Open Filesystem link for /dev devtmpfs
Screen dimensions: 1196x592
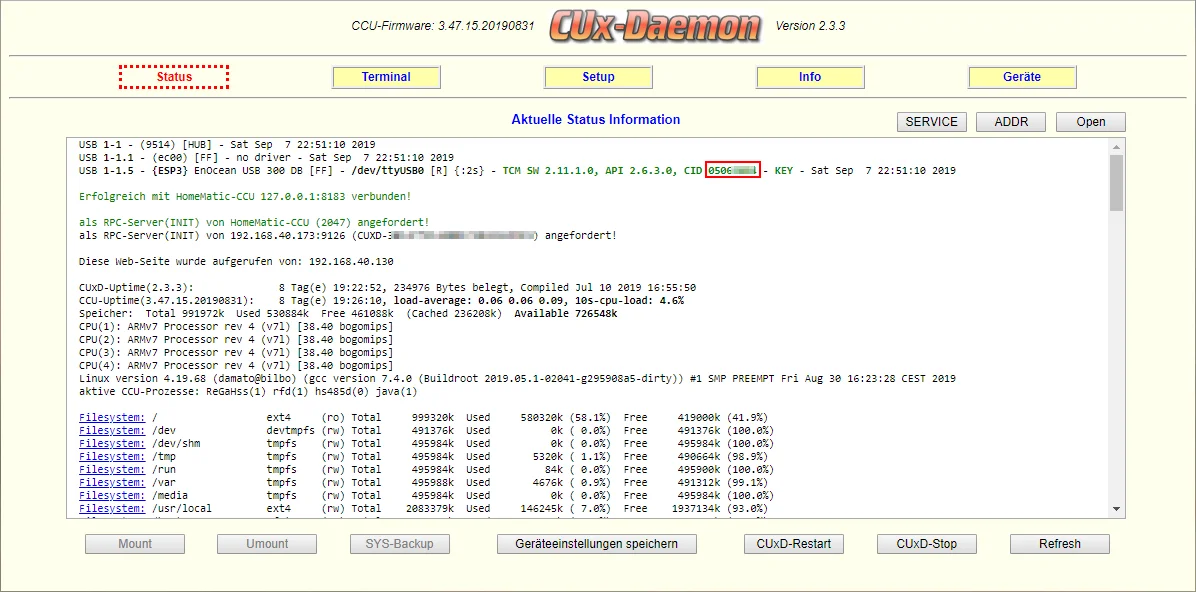pos(112,430)
